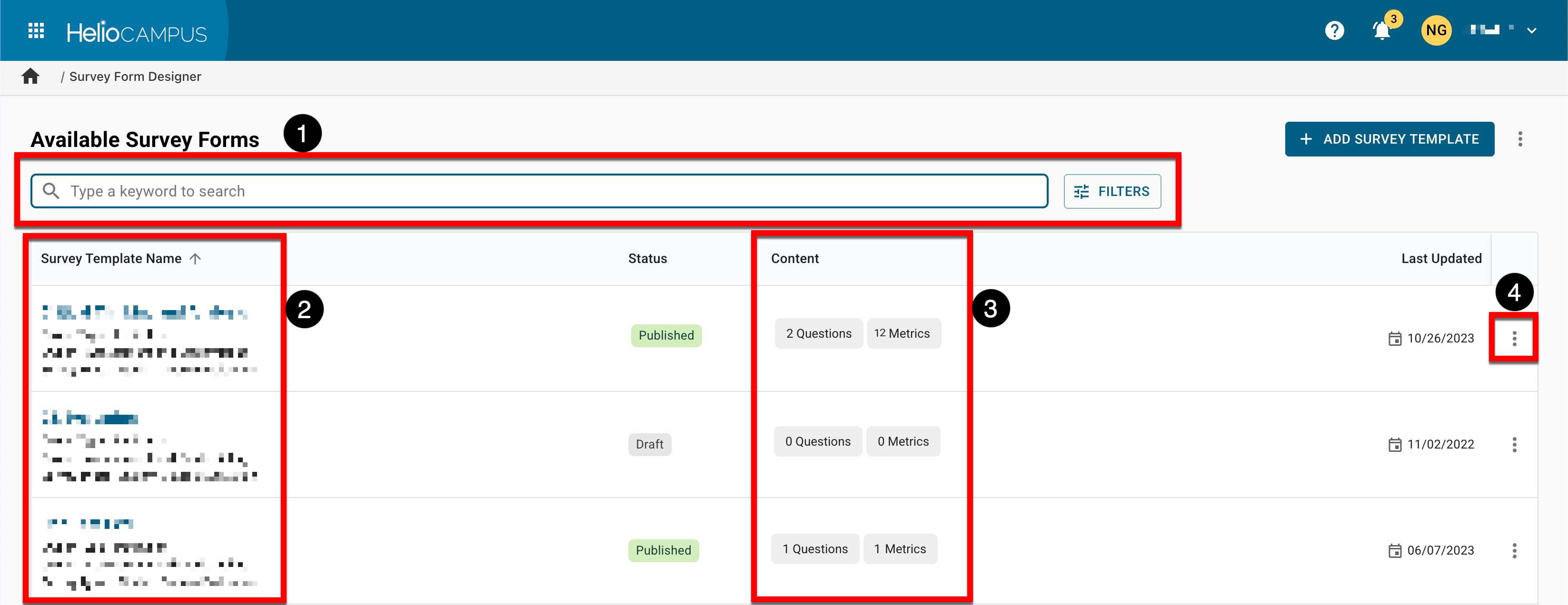1568x605 pixels.
Task: Open the three-dot menu for the 06/07/2023 row
Action: (x=1514, y=551)
